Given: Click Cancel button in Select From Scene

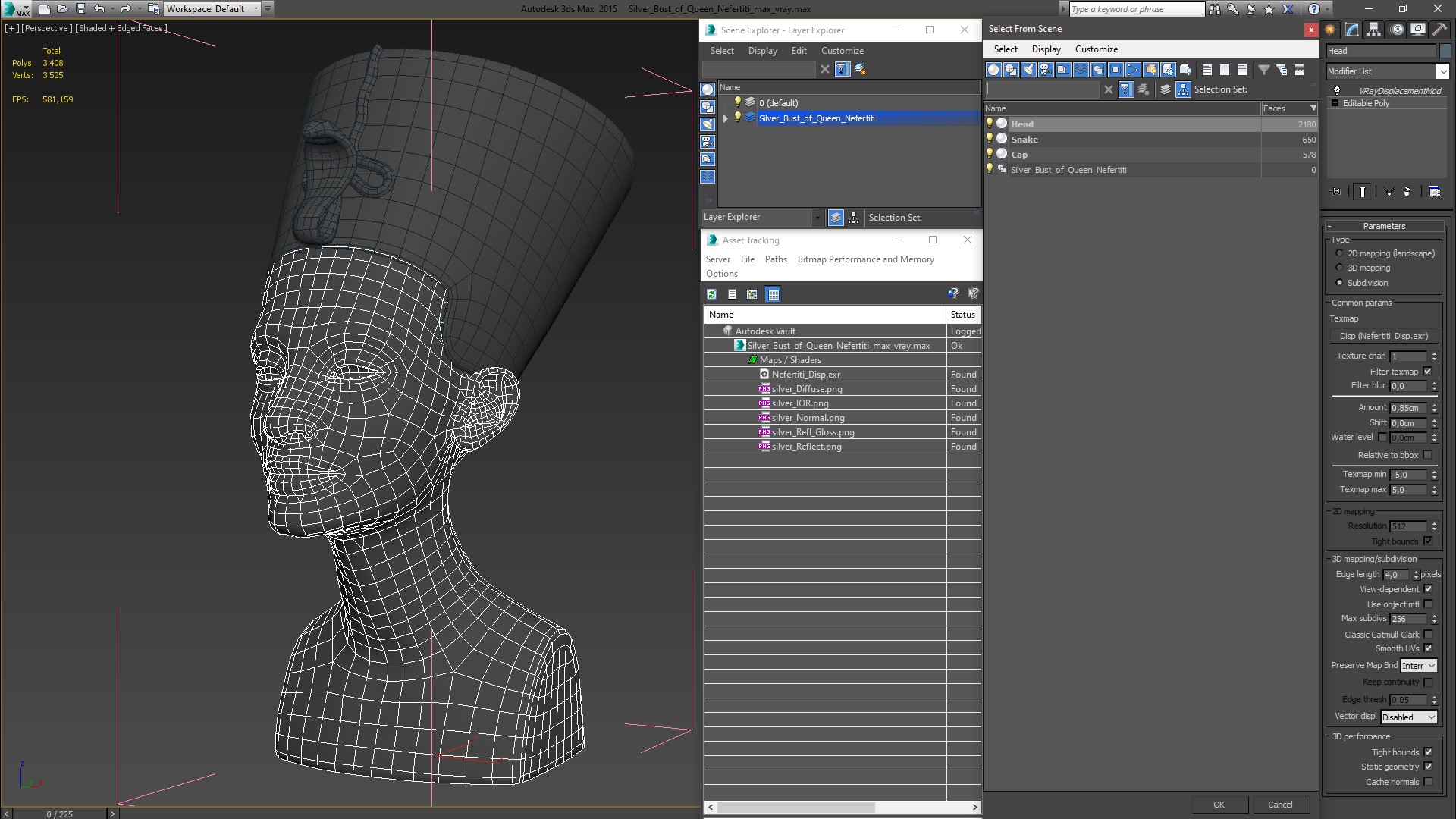Looking at the screenshot, I should pos(1280,805).
